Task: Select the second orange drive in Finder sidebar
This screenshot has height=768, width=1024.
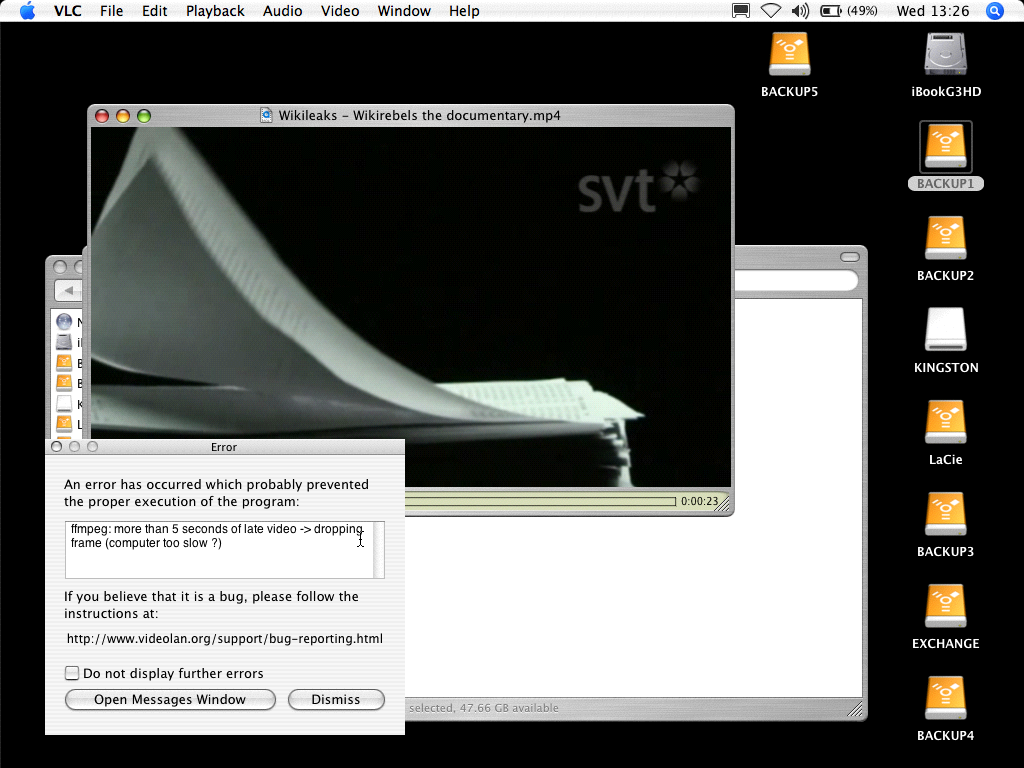Action: pyautogui.click(x=64, y=383)
